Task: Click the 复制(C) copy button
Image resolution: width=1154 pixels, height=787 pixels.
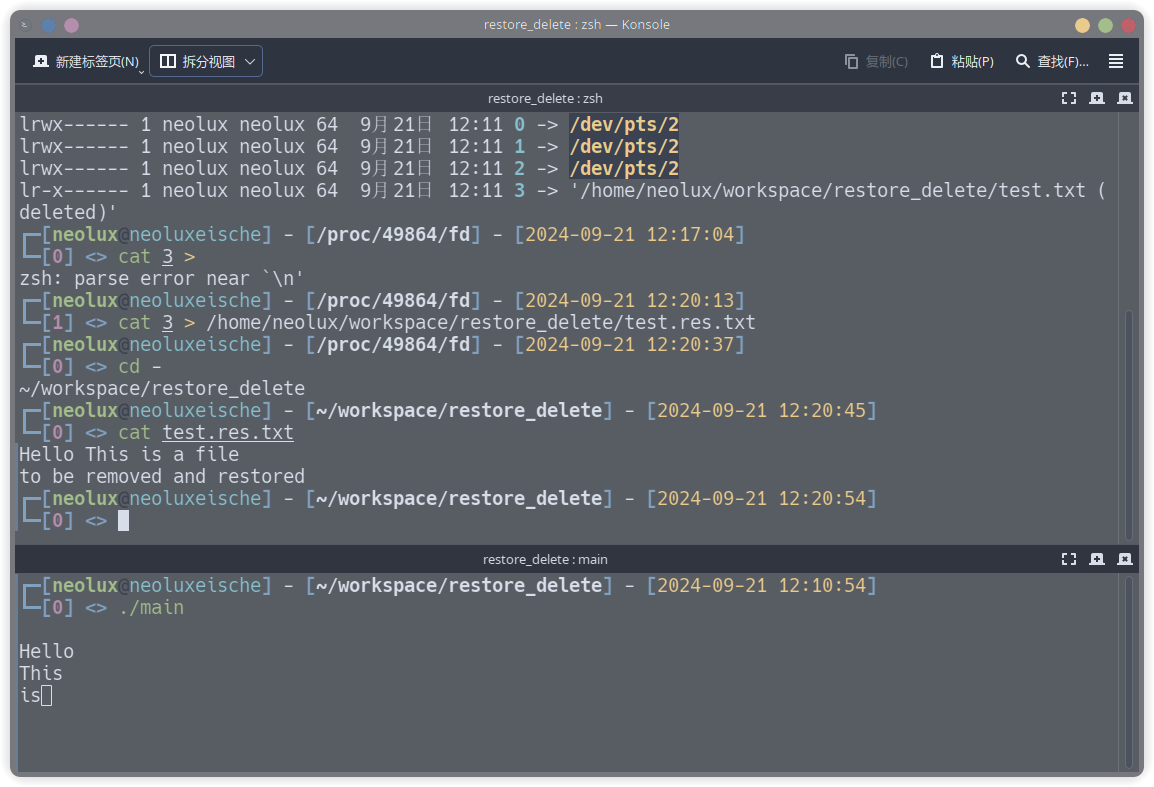Action: point(876,62)
